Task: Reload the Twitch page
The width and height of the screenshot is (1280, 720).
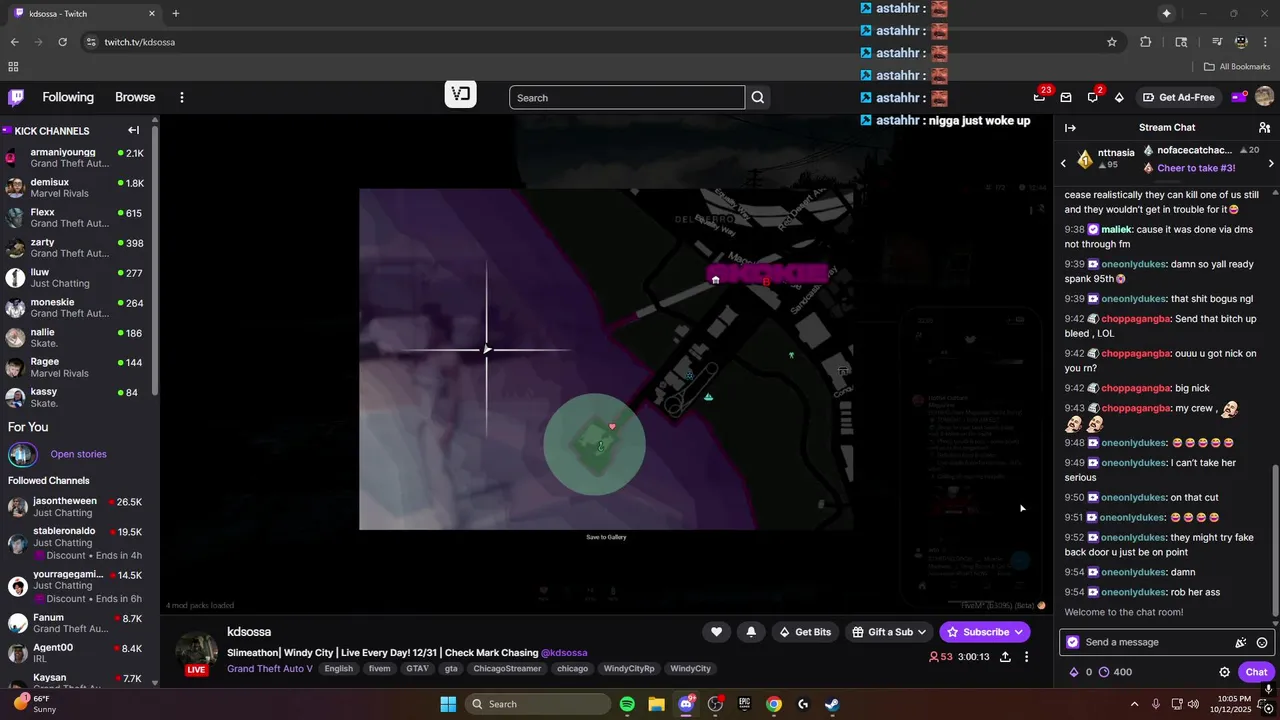Action: [x=62, y=42]
